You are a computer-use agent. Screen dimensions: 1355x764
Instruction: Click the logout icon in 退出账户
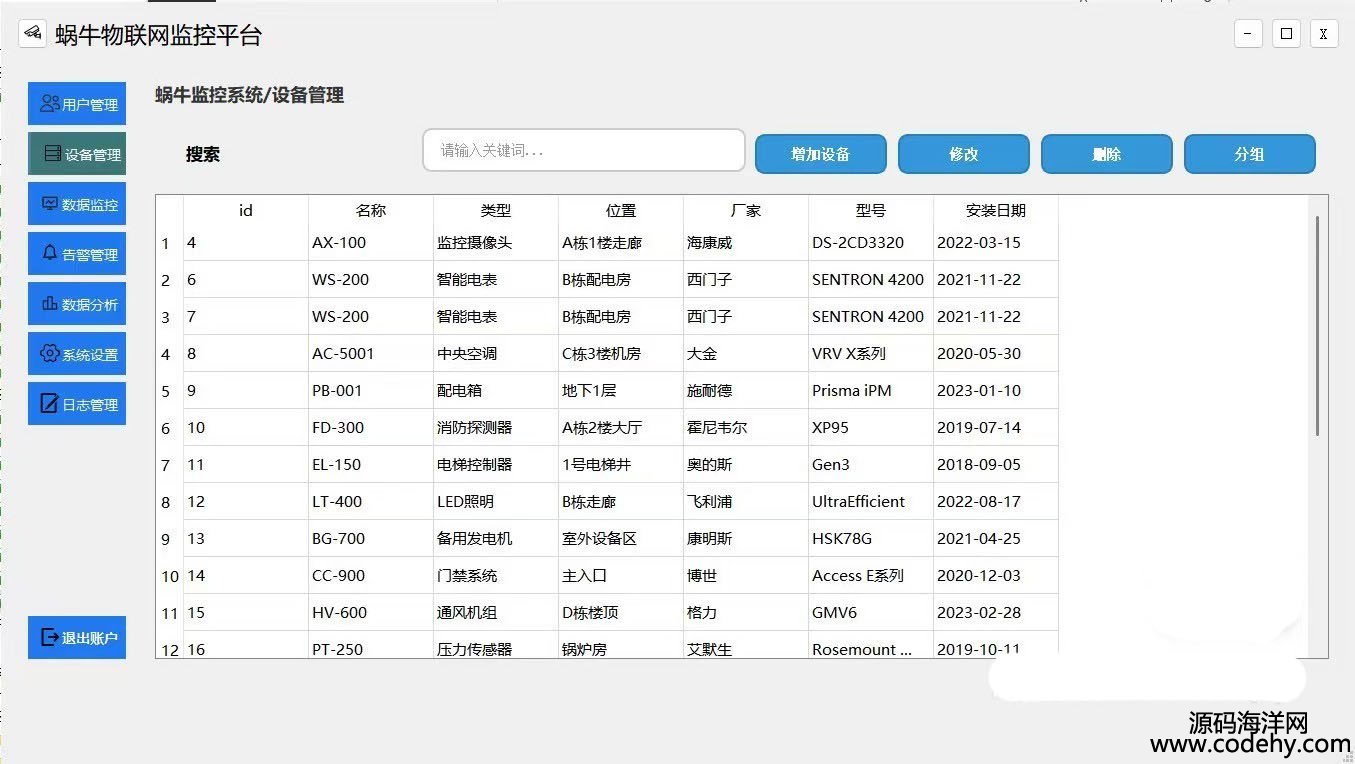coord(49,637)
